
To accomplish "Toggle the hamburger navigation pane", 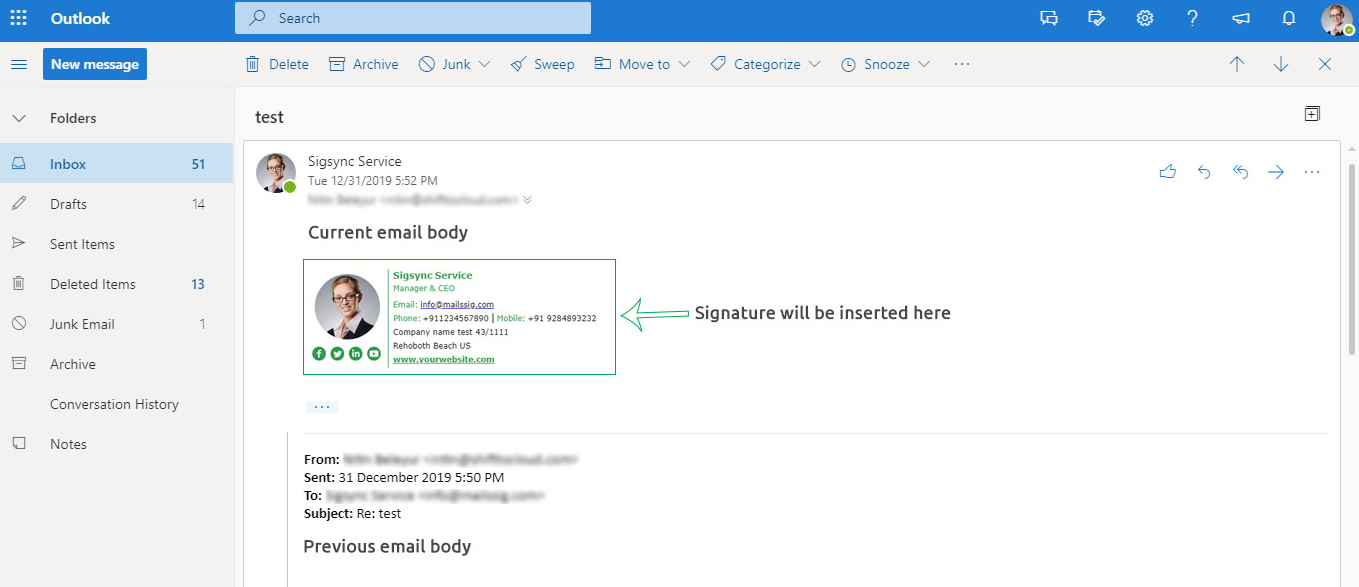I will point(18,64).
